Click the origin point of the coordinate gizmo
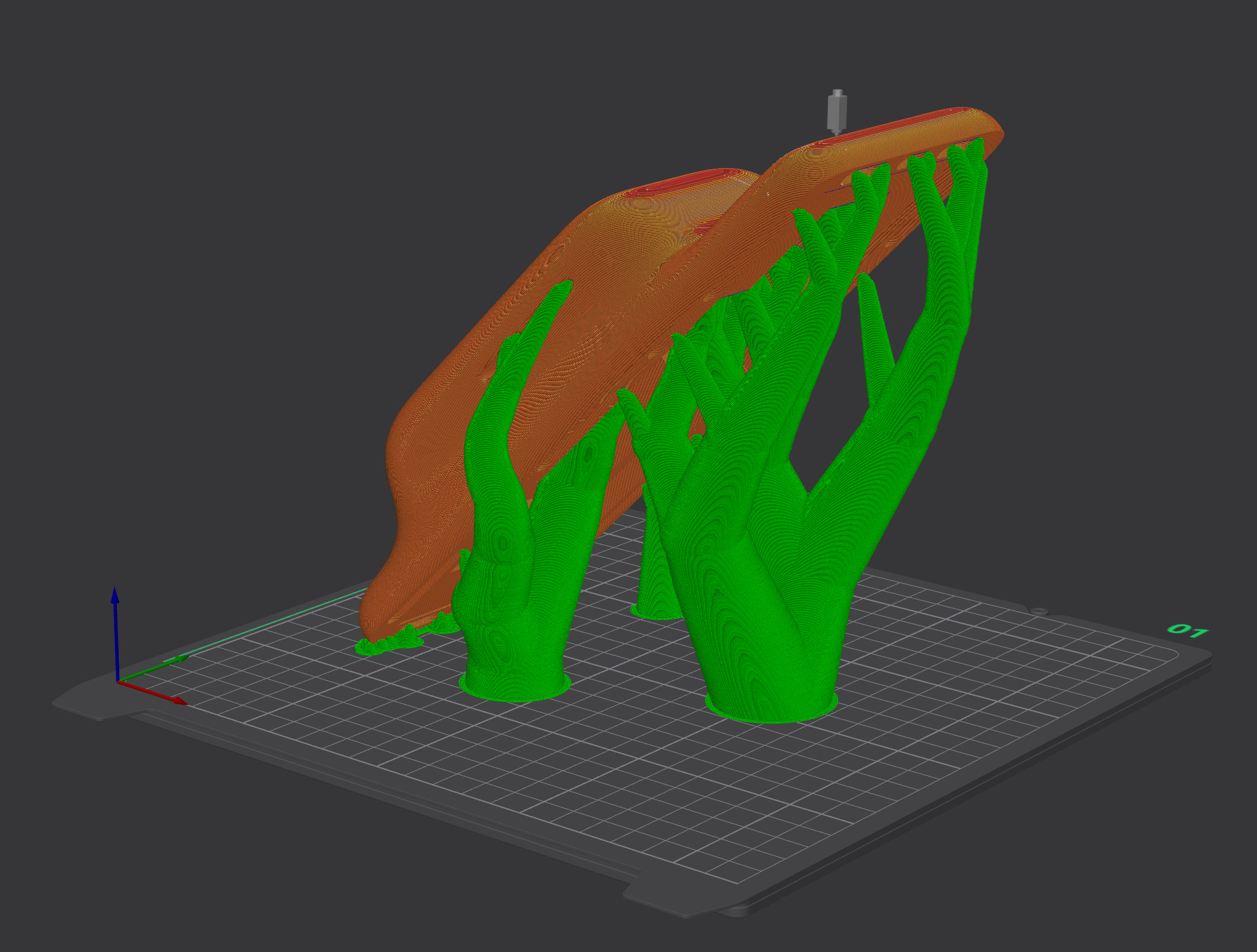The image size is (1257, 952). tap(119, 681)
